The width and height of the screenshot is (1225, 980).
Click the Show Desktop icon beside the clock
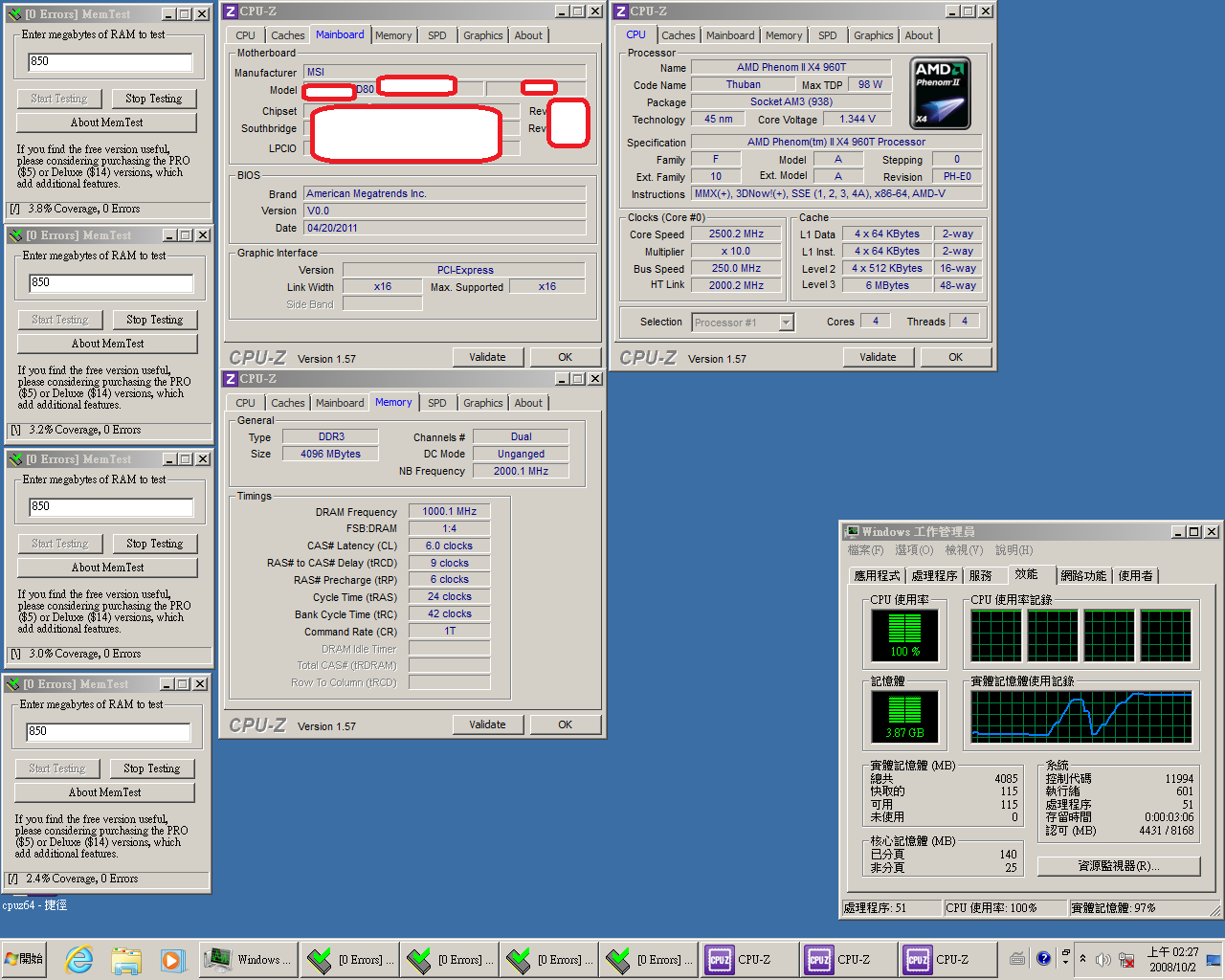pos(1214,959)
